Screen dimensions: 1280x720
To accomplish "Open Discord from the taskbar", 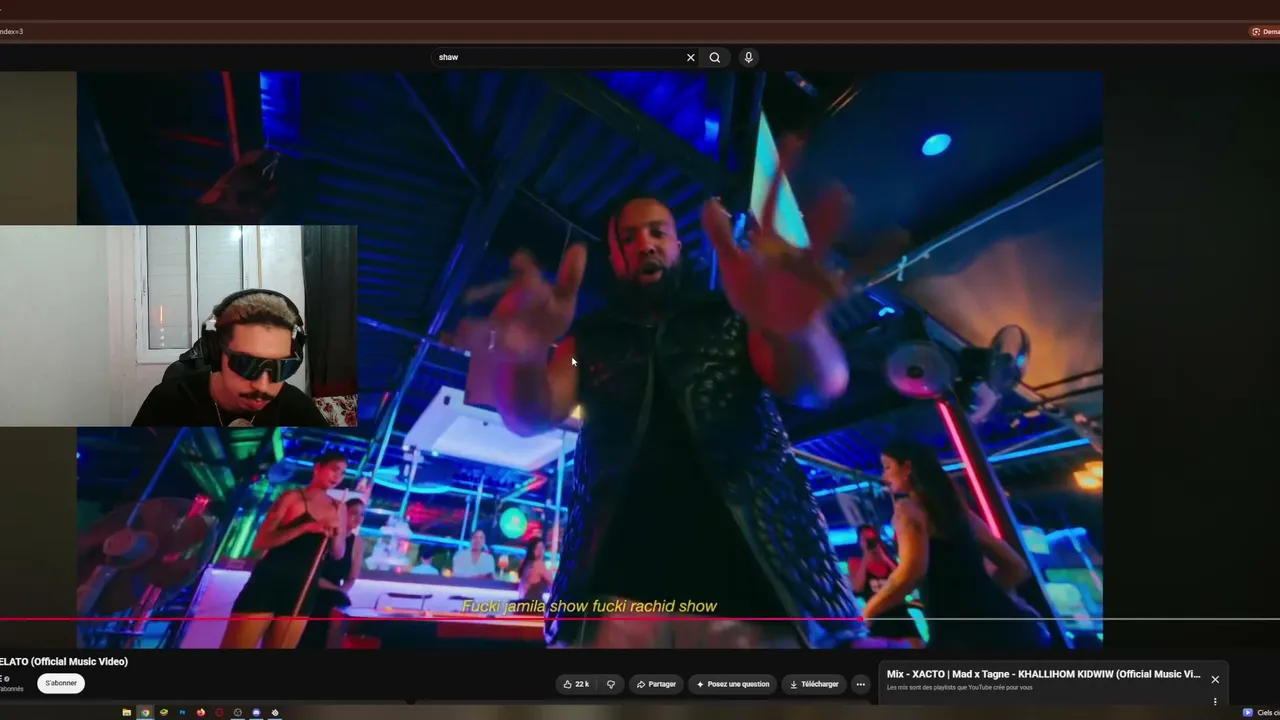I will pyautogui.click(x=256, y=712).
